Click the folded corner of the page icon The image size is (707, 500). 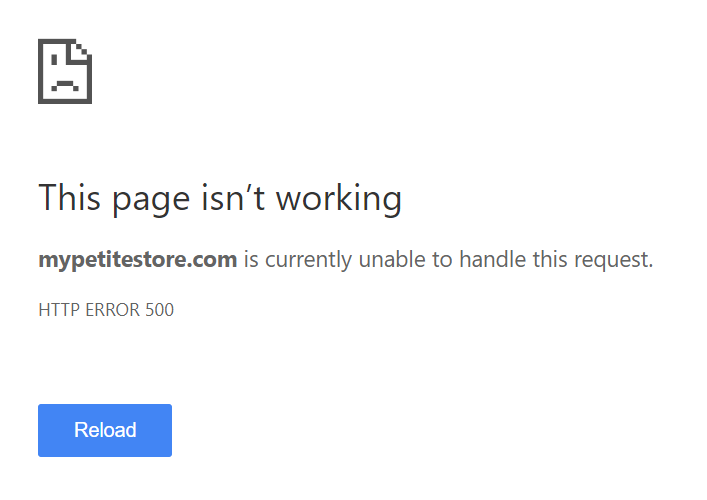pyautogui.click(x=79, y=50)
